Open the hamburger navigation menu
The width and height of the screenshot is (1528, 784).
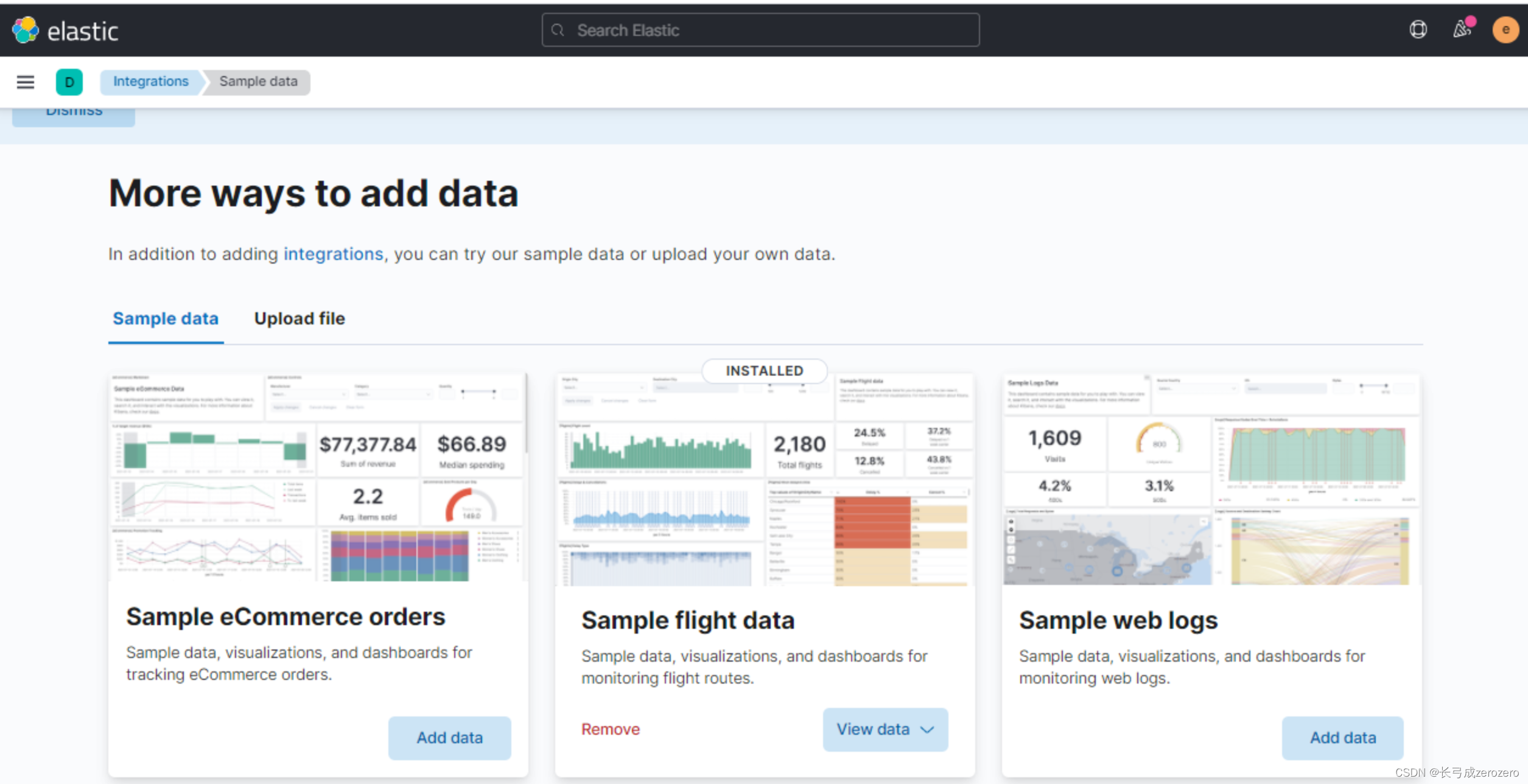click(x=25, y=82)
